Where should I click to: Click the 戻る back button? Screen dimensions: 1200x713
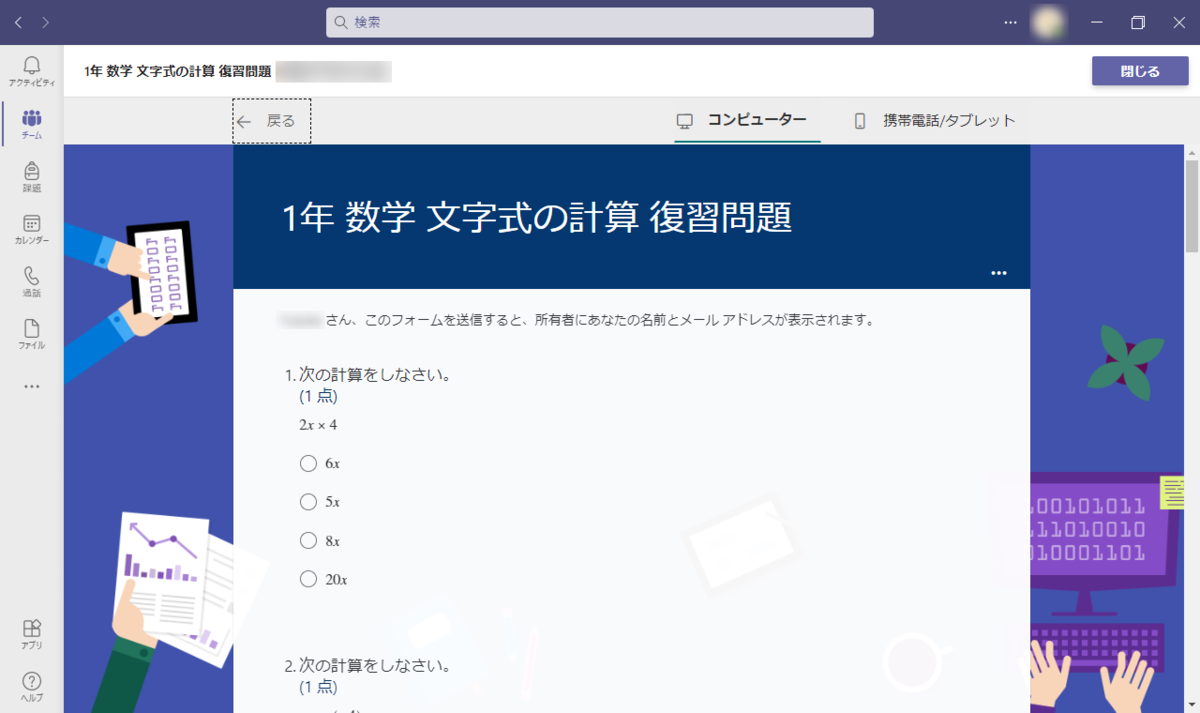pos(270,120)
